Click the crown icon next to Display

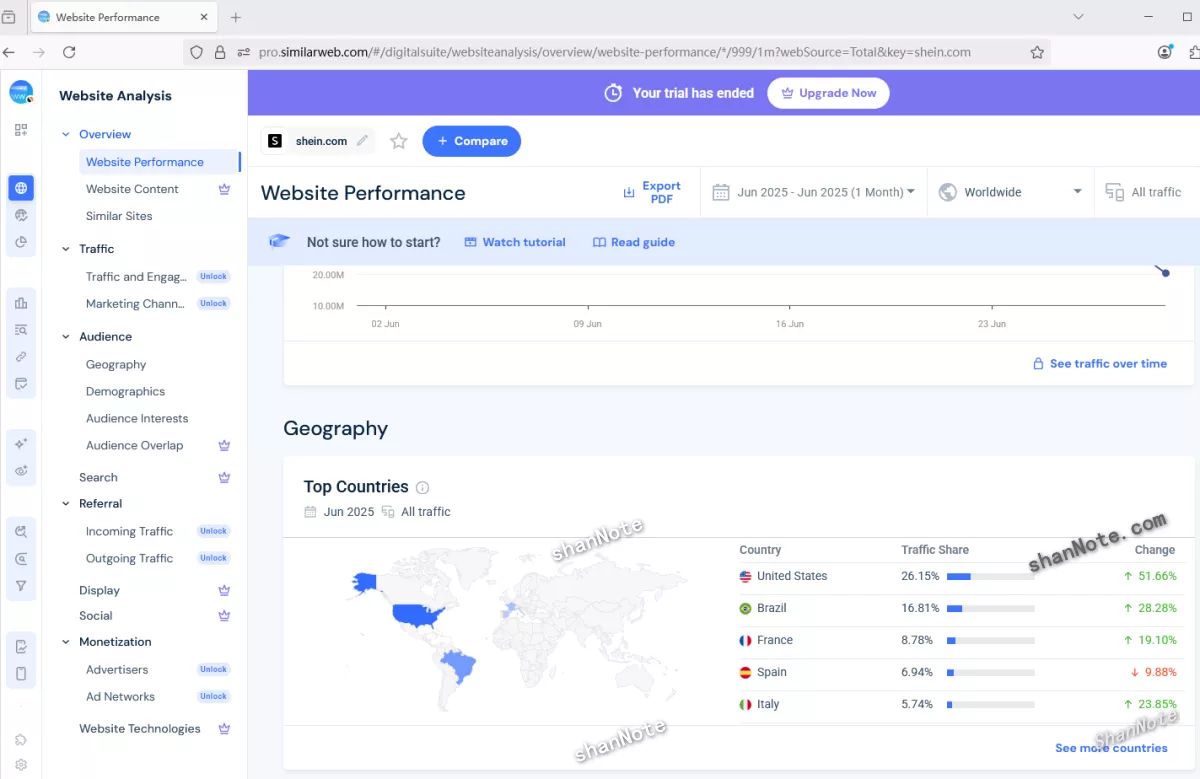(225, 590)
